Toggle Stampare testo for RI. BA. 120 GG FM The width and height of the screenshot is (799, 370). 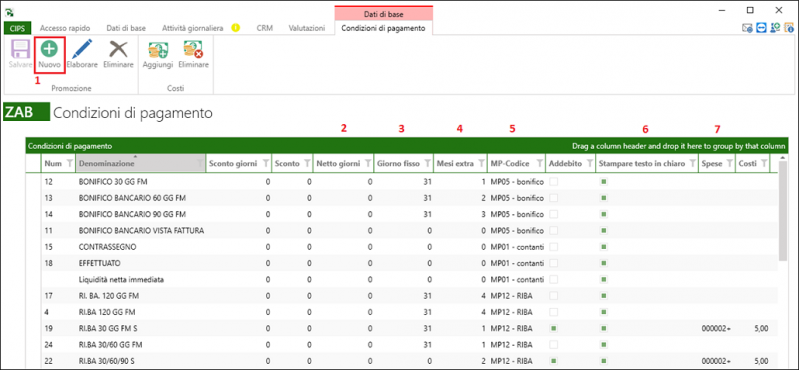[604, 296]
